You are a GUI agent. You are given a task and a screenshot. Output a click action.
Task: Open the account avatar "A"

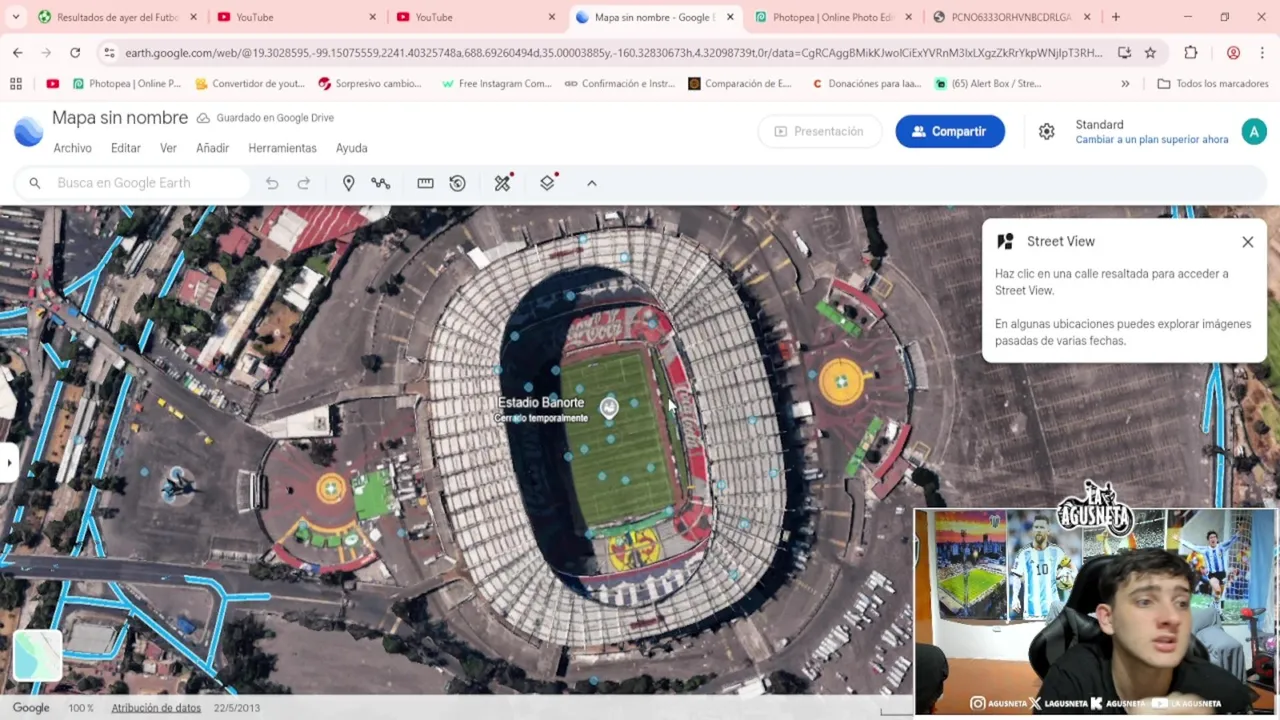pos(1254,131)
